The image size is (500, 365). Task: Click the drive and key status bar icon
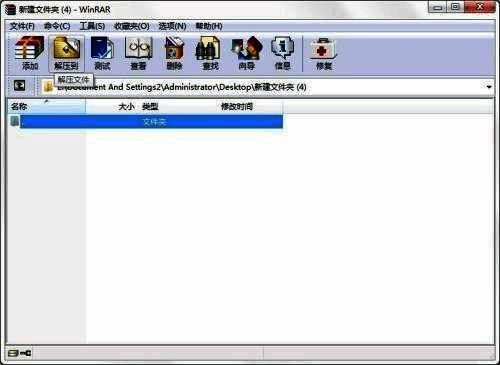coord(19,353)
